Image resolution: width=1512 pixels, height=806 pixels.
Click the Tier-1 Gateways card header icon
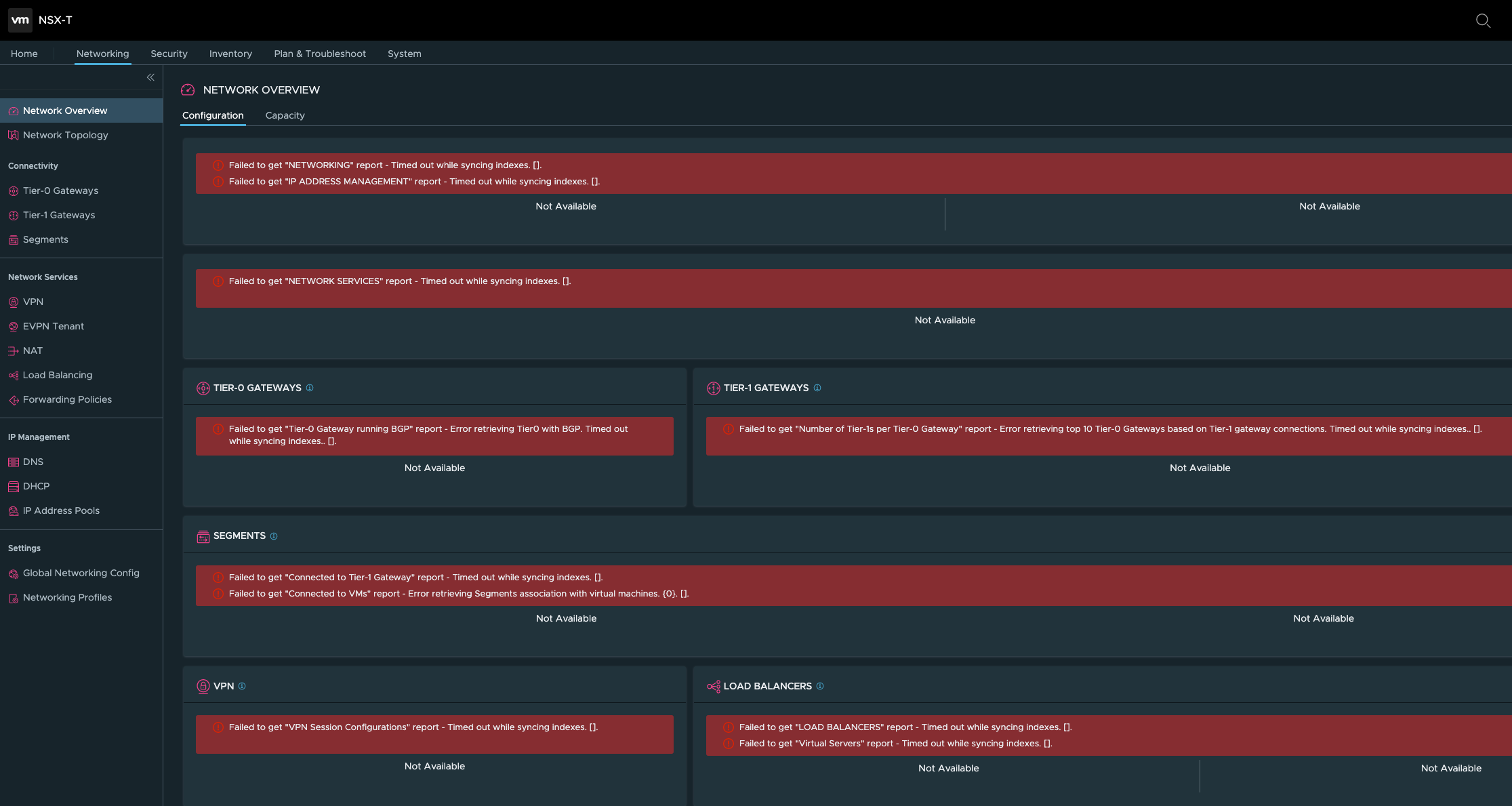click(714, 388)
